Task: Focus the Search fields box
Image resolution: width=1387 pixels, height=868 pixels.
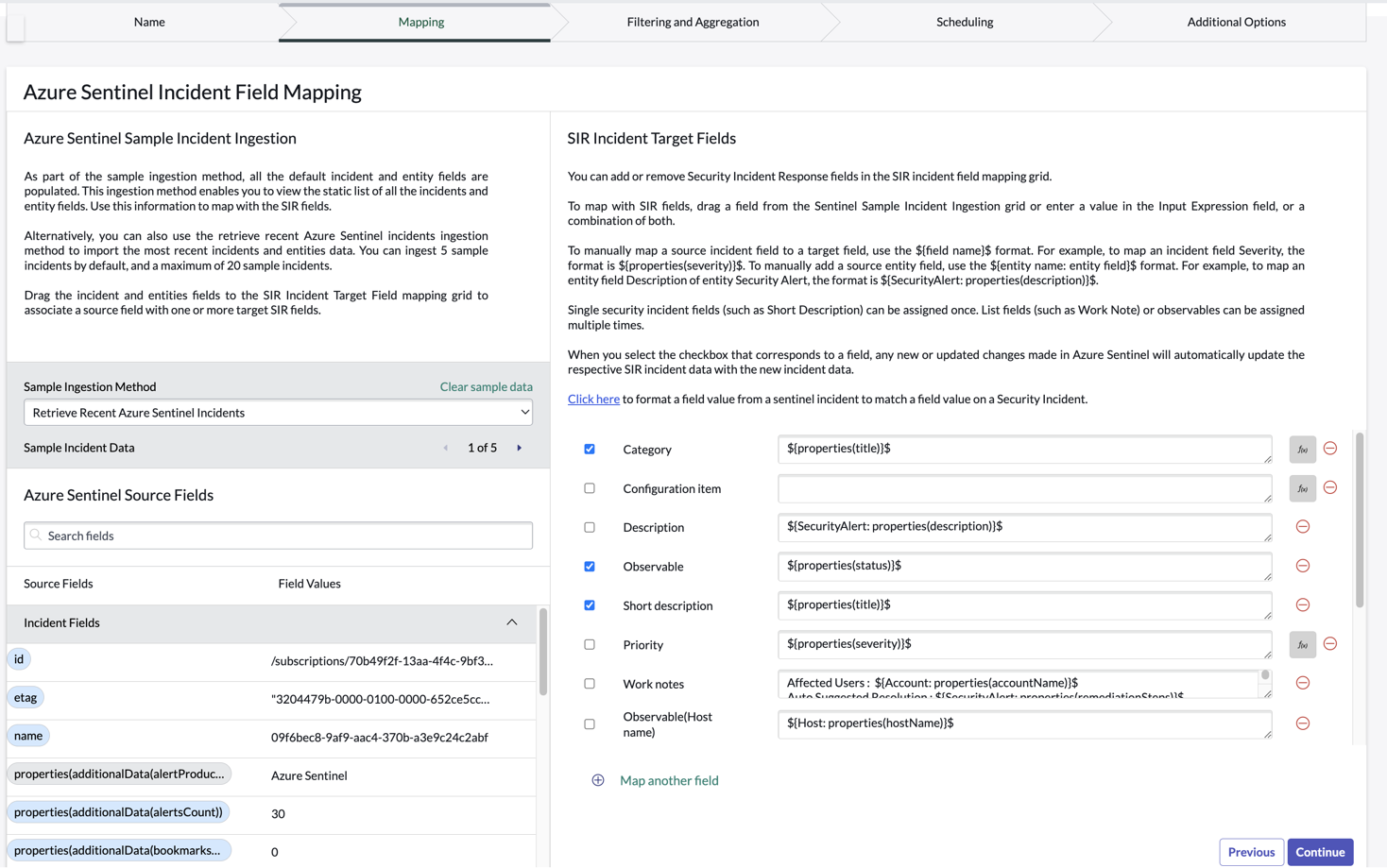Action: point(278,536)
